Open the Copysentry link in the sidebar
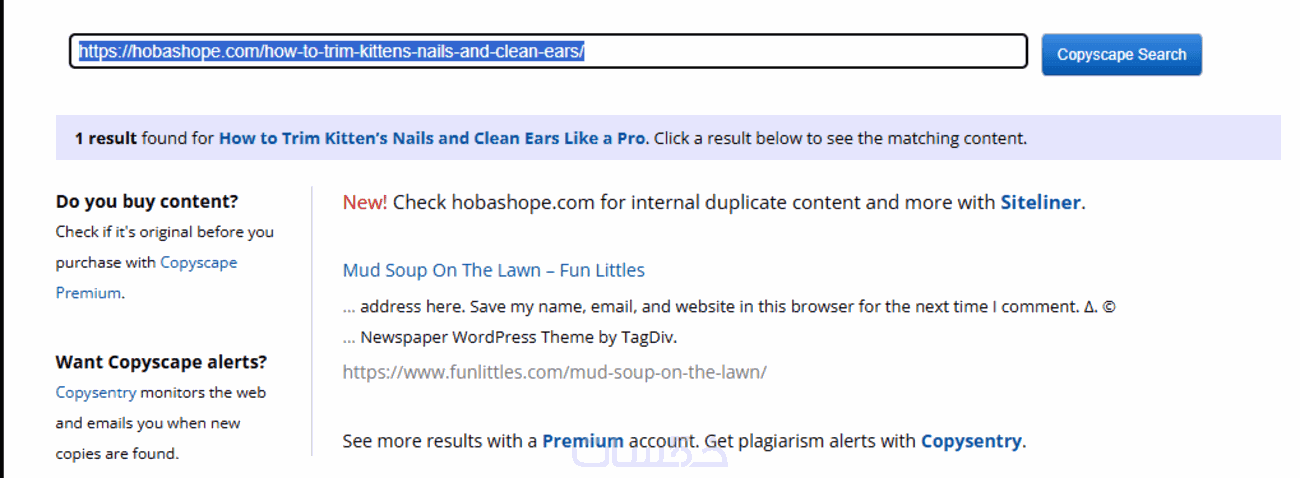Screen dimensions: 1300x478 click(96, 393)
